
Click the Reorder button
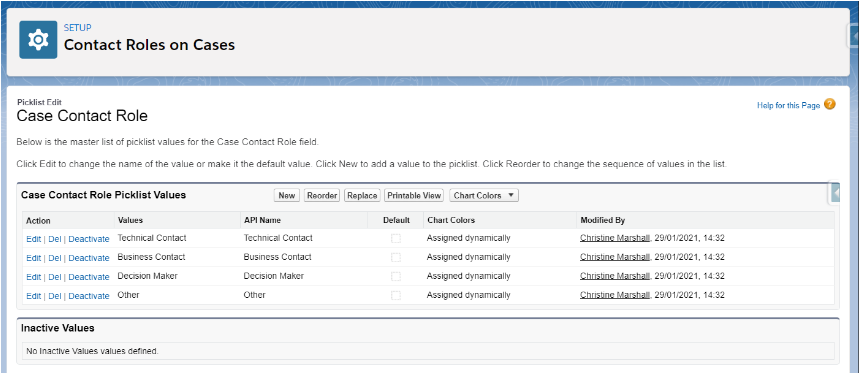[x=322, y=196]
